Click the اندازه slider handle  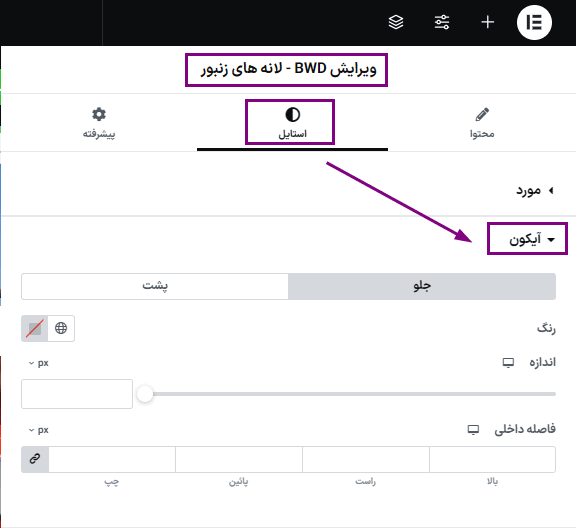click(145, 394)
